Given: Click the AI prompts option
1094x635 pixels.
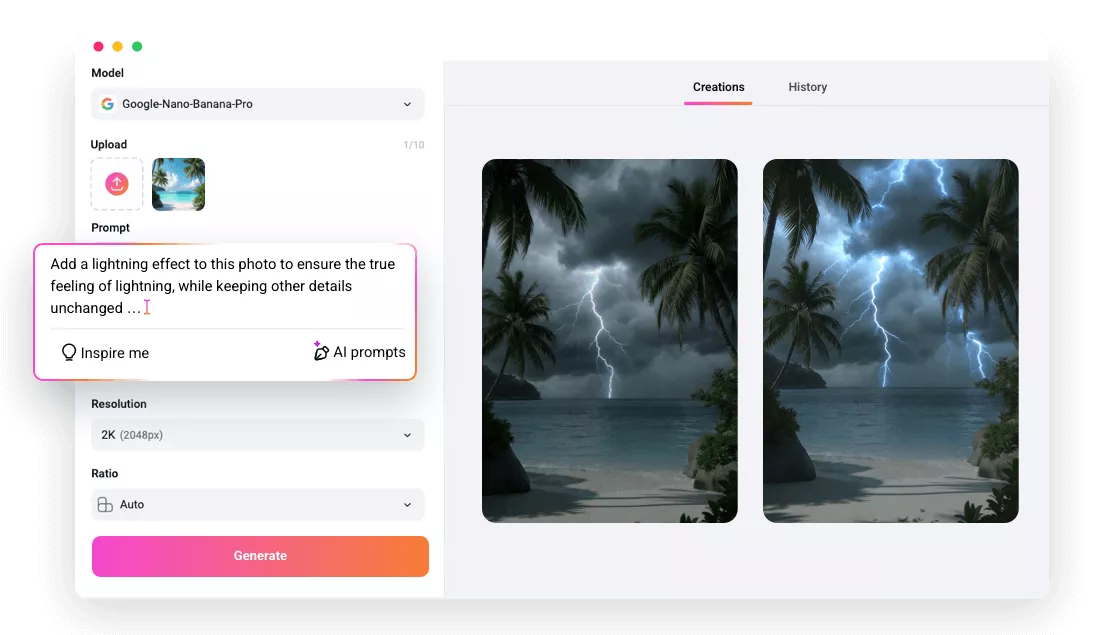Looking at the screenshot, I should [x=368, y=352].
